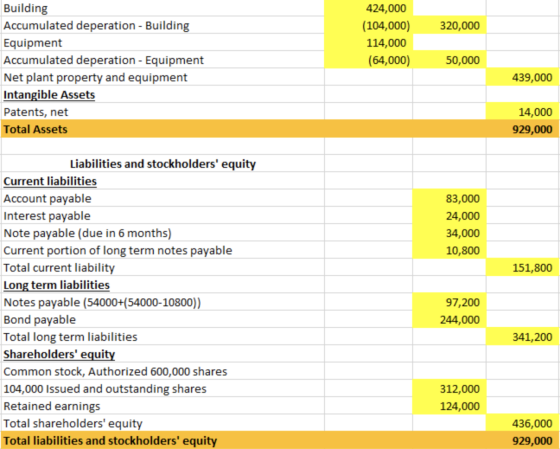Click the Net plant property 439,000 cell
The image size is (560, 449).
click(522, 77)
